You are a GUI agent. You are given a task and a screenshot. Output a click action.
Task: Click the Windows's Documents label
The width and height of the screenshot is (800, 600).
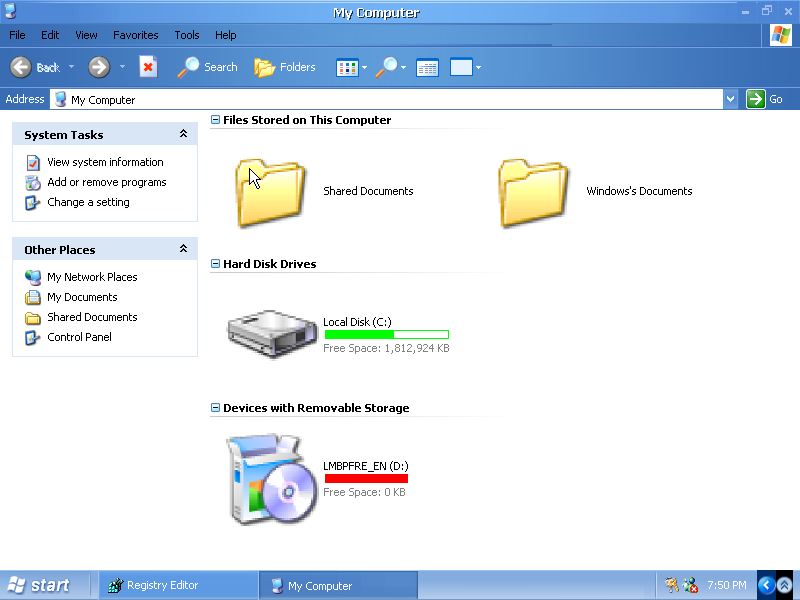coord(639,191)
